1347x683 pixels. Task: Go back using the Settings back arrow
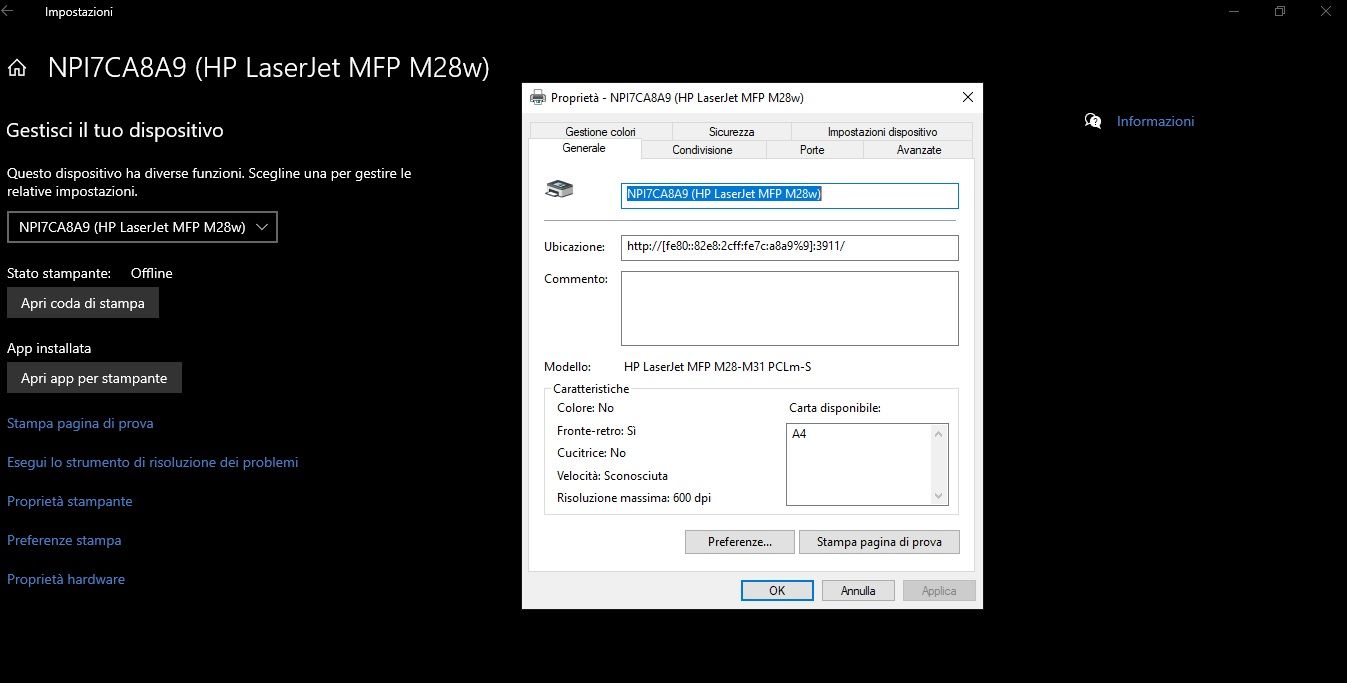pyautogui.click(x=8, y=12)
